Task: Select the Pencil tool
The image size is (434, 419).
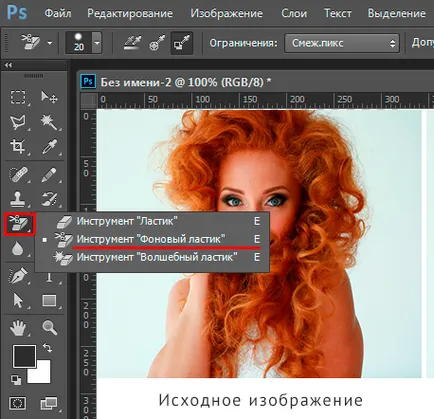Action: click(x=49, y=174)
